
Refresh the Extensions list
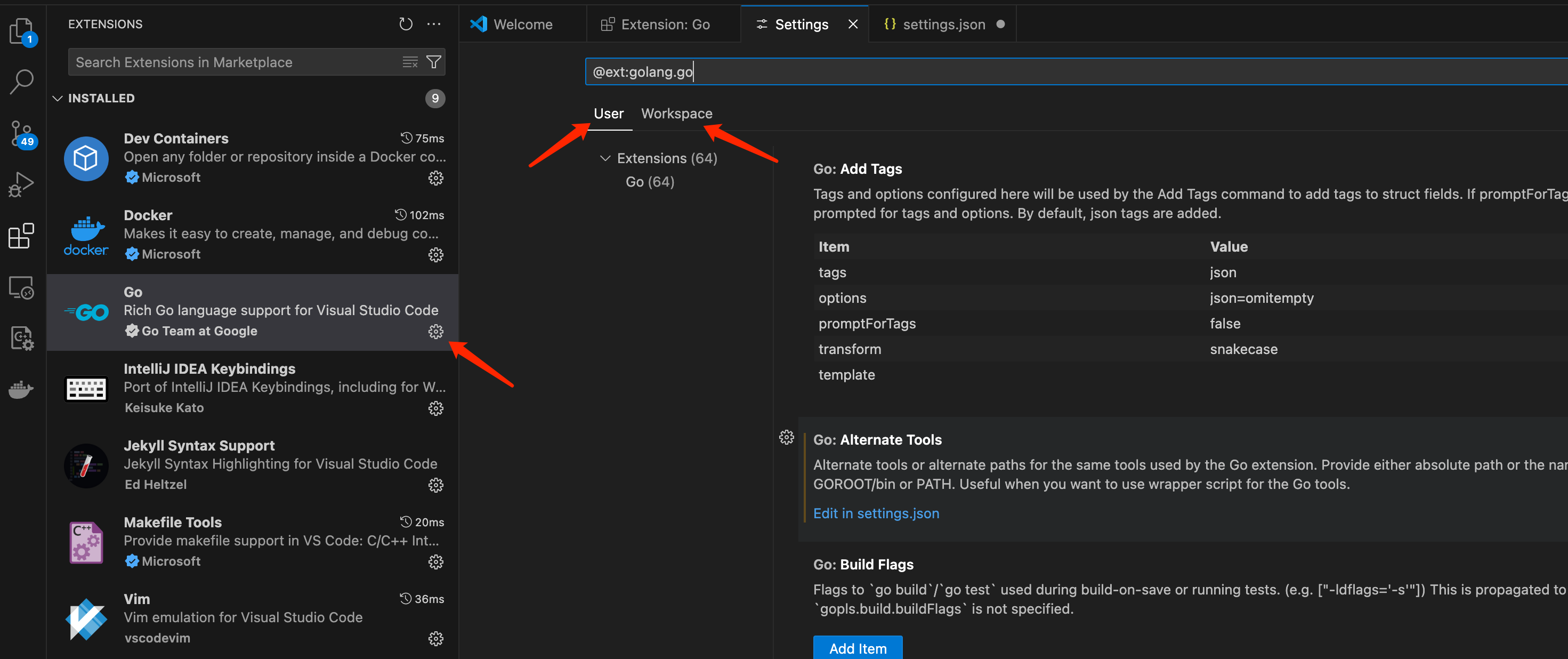(406, 24)
